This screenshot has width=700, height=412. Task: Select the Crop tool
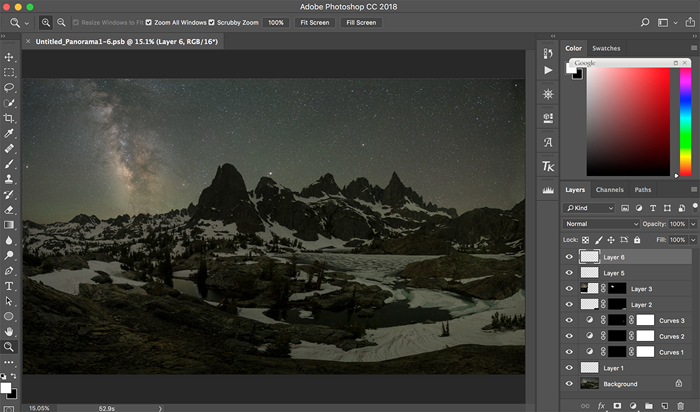coord(9,117)
